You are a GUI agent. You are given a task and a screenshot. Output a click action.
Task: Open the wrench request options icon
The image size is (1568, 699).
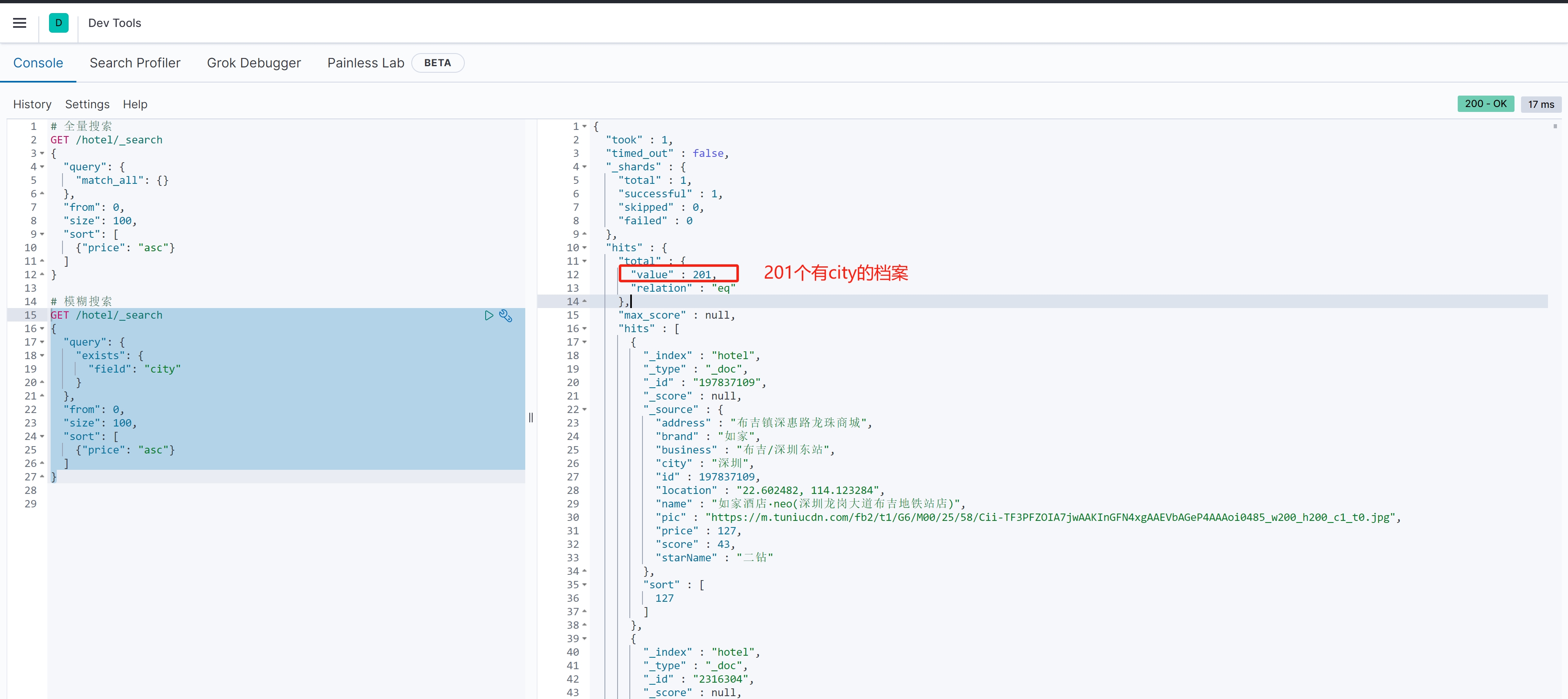coord(506,315)
